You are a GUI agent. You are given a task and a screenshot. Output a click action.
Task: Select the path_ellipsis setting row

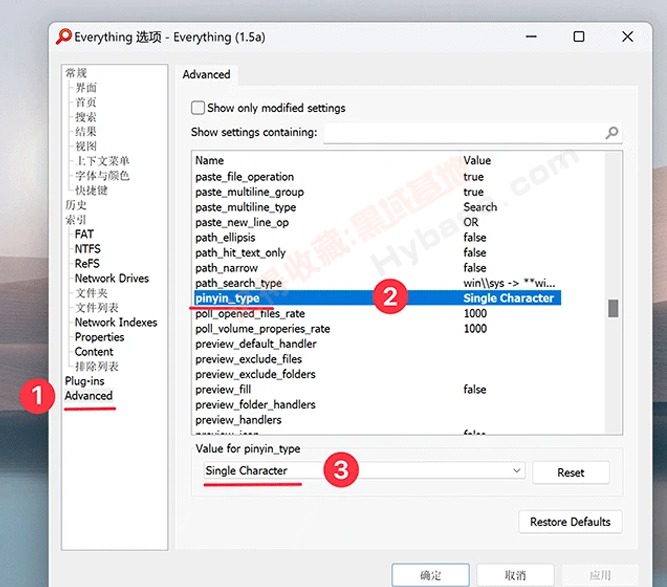click(378, 237)
